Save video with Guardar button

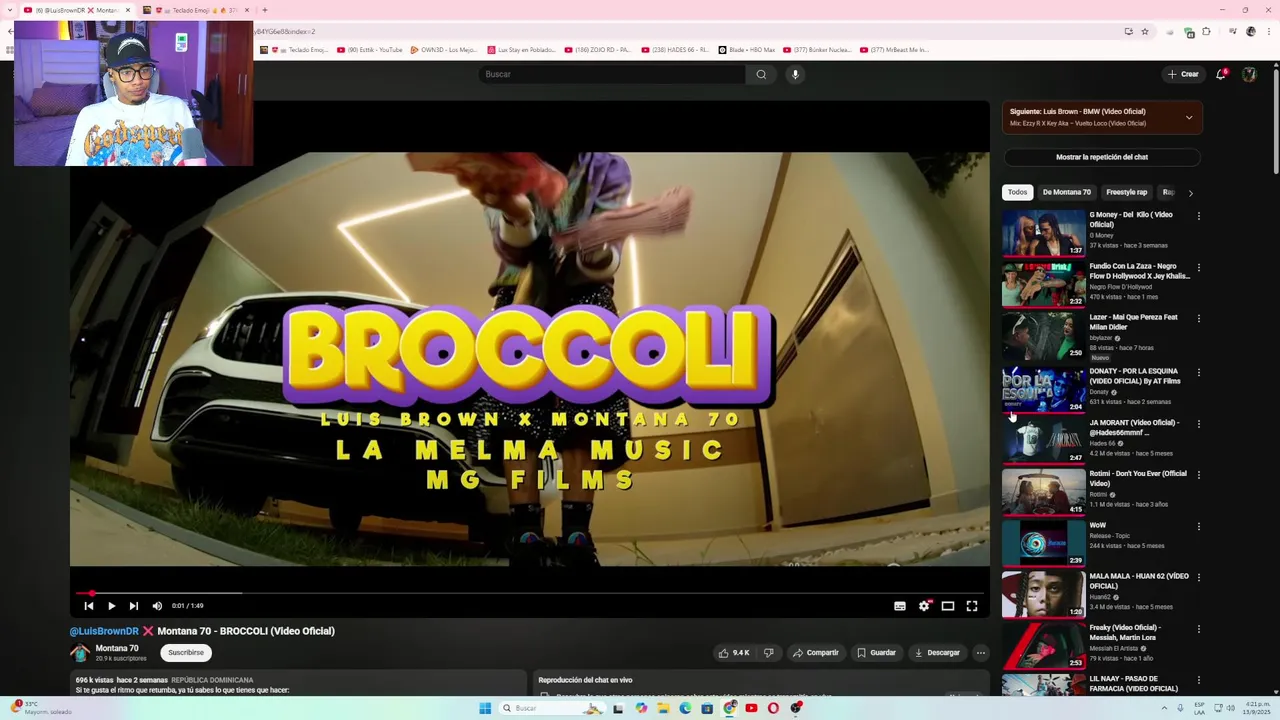pyautogui.click(x=876, y=653)
